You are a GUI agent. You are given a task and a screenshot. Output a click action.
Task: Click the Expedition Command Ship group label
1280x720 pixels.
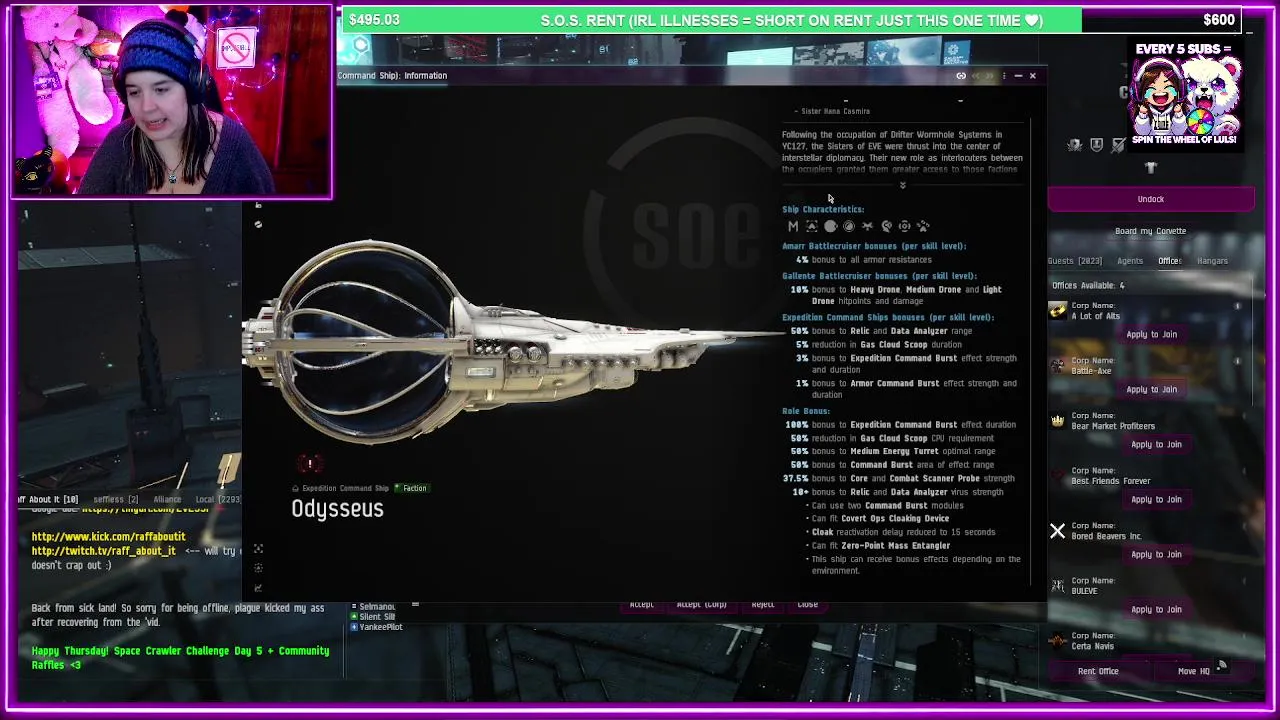pos(345,488)
